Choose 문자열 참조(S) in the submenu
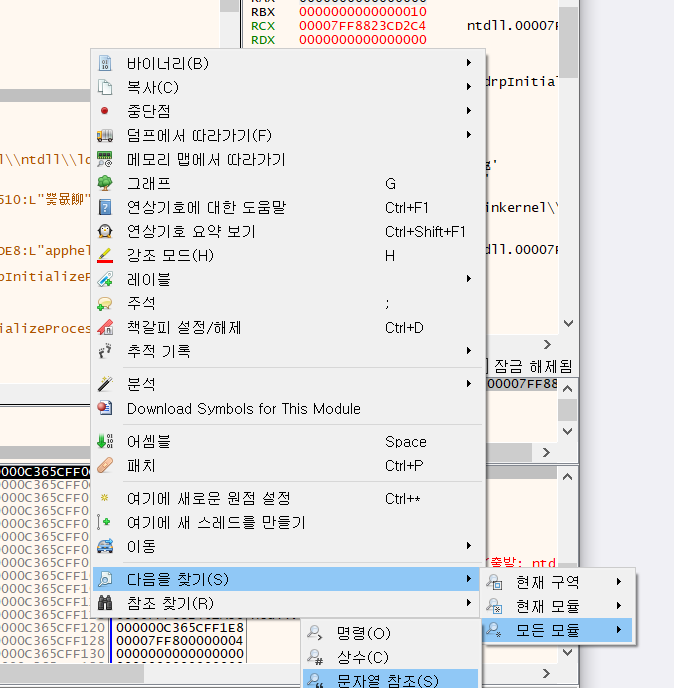This screenshot has width=674, height=688. click(x=391, y=679)
